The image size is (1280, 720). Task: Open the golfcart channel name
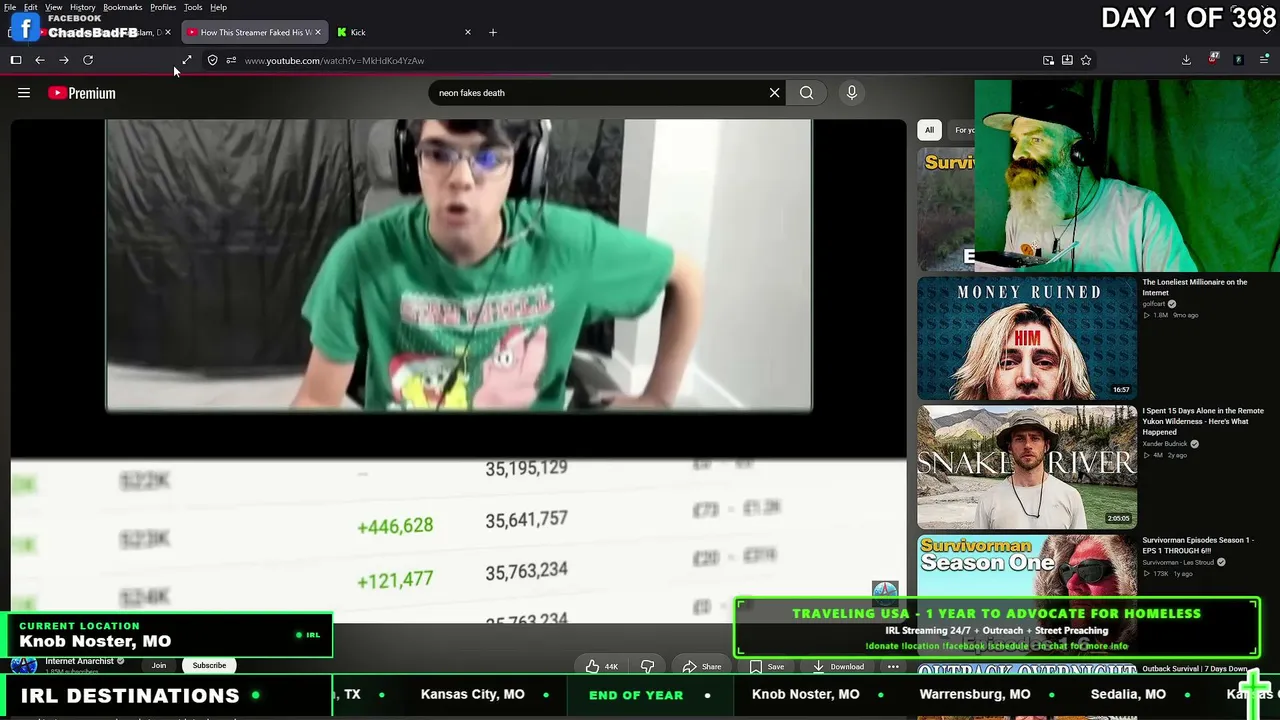(x=1154, y=304)
